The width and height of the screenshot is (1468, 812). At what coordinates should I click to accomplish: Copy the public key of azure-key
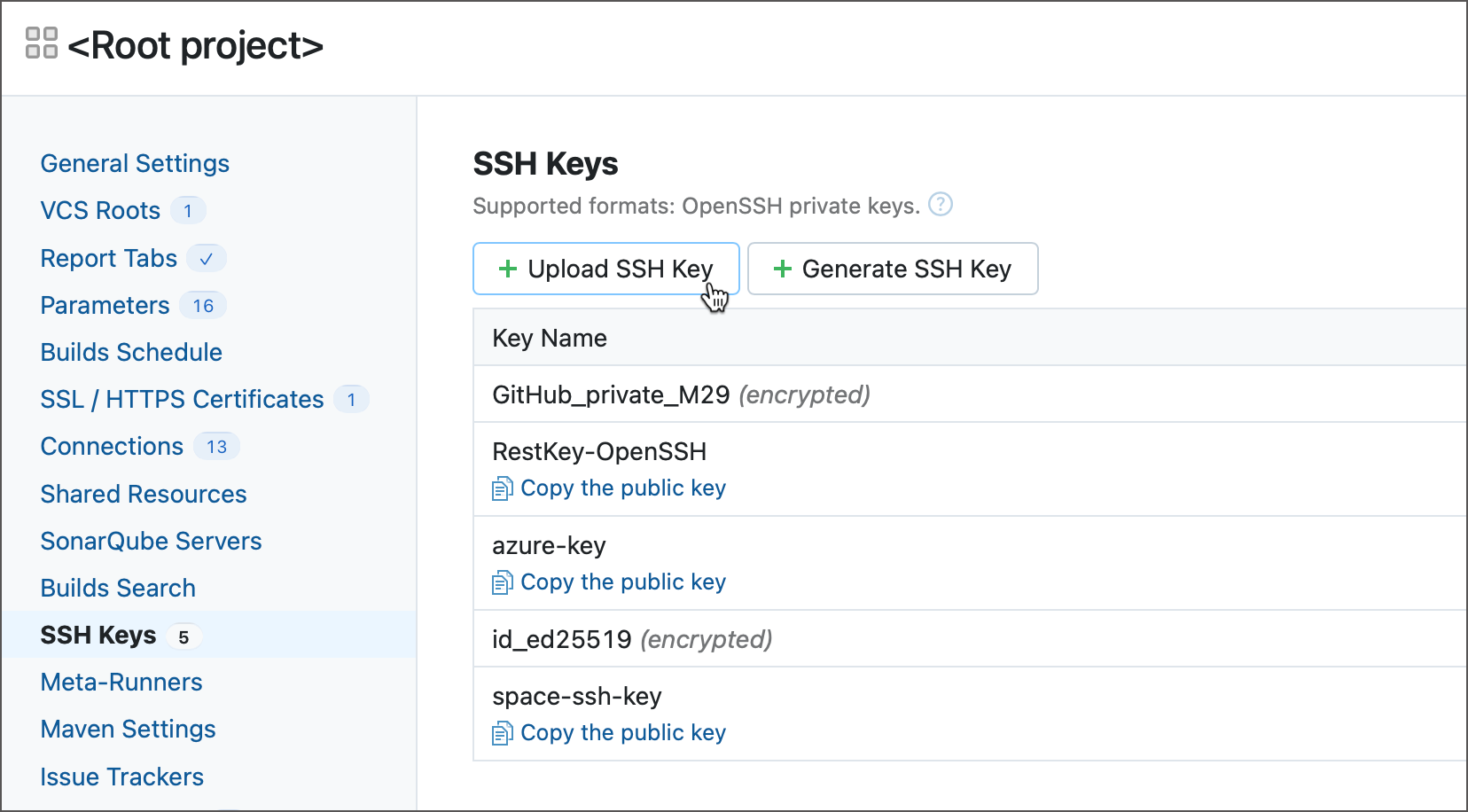(x=622, y=582)
